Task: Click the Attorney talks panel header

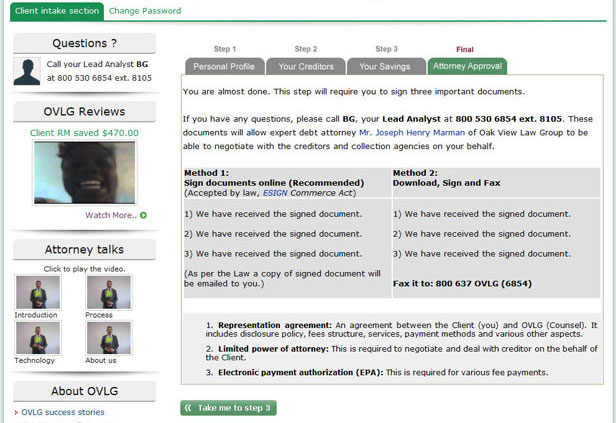Action: coord(84,249)
